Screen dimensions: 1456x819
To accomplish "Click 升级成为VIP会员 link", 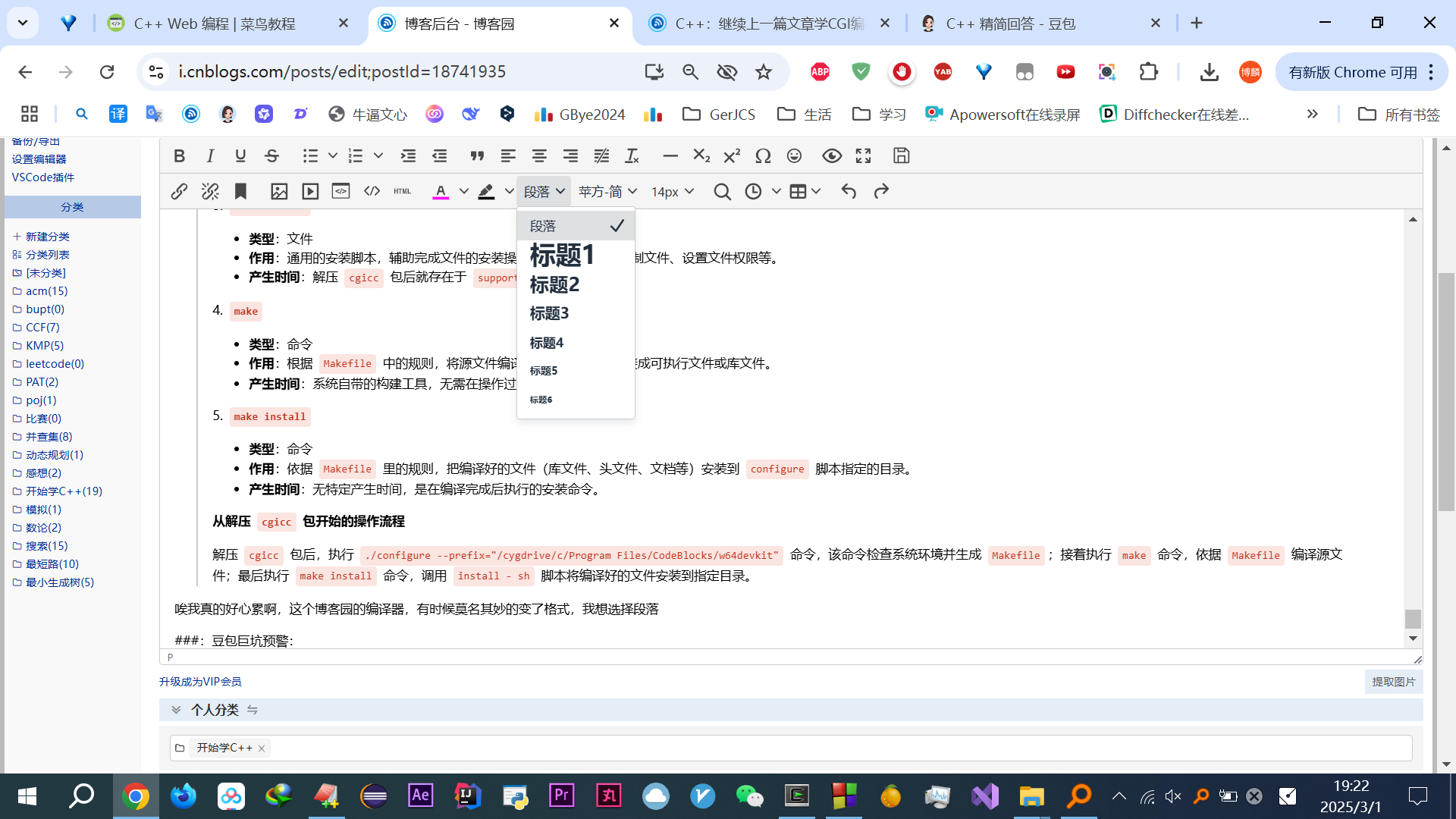I will click(200, 682).
